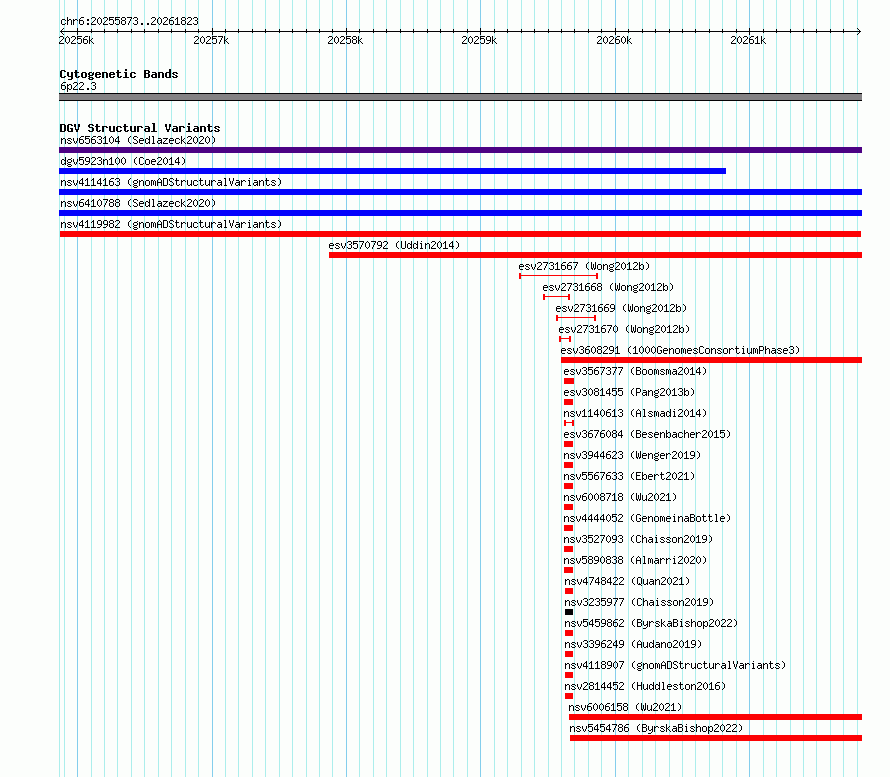
Task: Click the gray 6p22.3 cytogenetic band bar
Action: point(460,97)
